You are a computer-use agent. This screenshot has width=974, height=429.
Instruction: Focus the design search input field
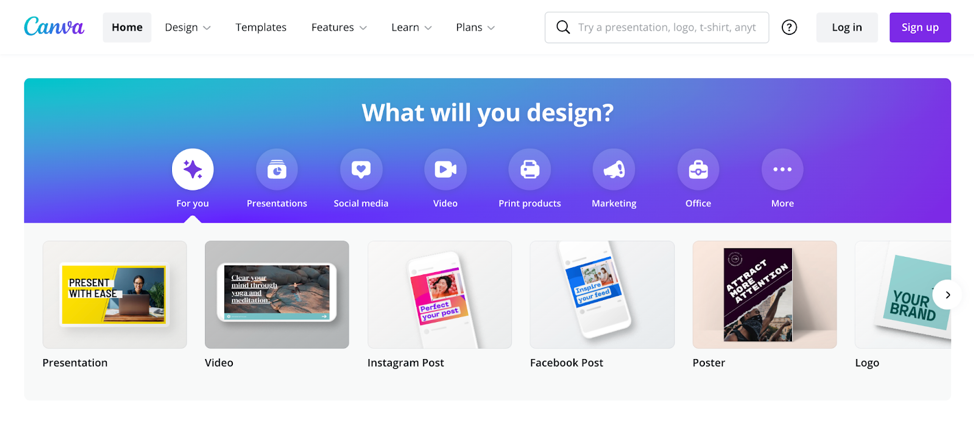pyautogui.click(x=657, y=27)
